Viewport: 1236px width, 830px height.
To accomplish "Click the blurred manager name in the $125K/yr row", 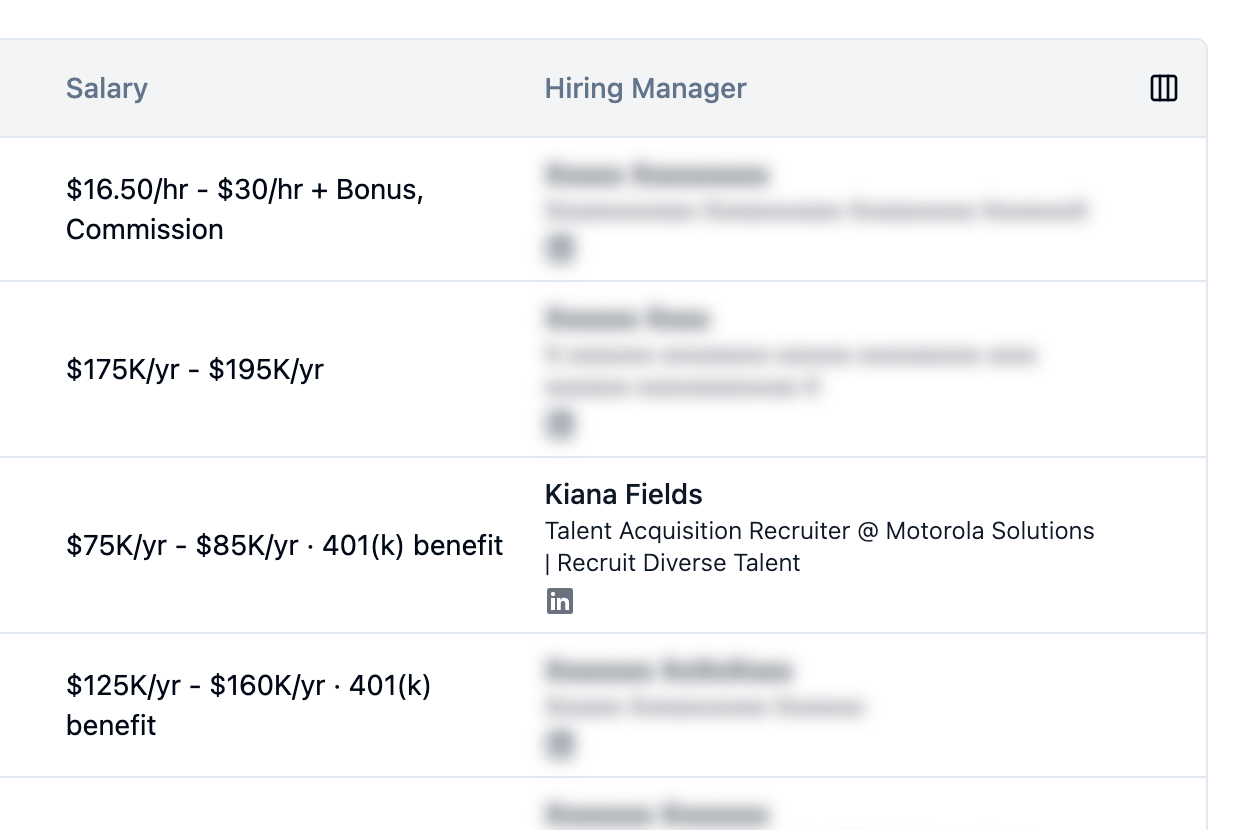I will pyautogui.click(x=668, y=670).
